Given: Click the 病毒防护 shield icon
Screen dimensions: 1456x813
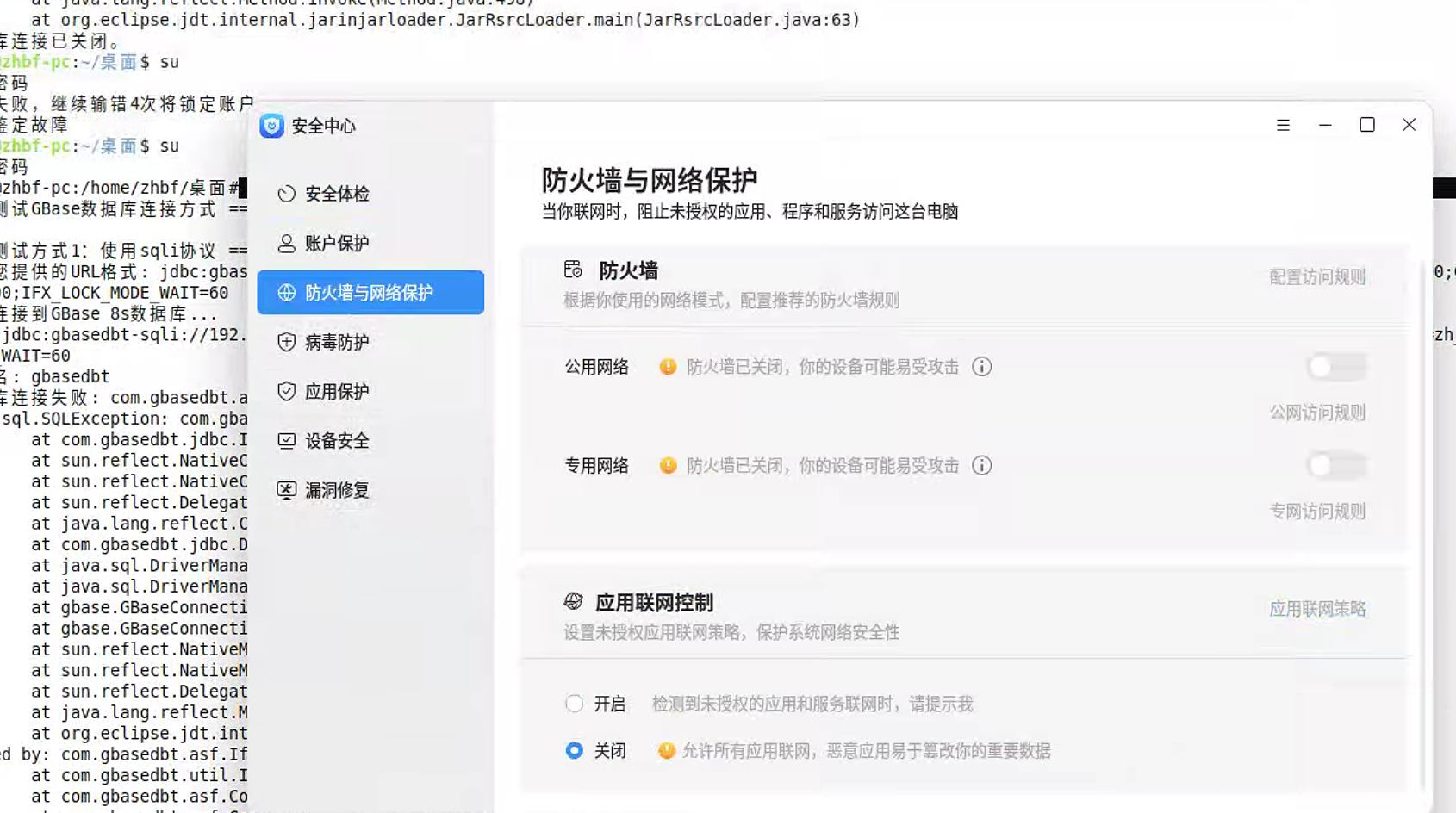Looking at the screenshot, I should click(286, 342).
